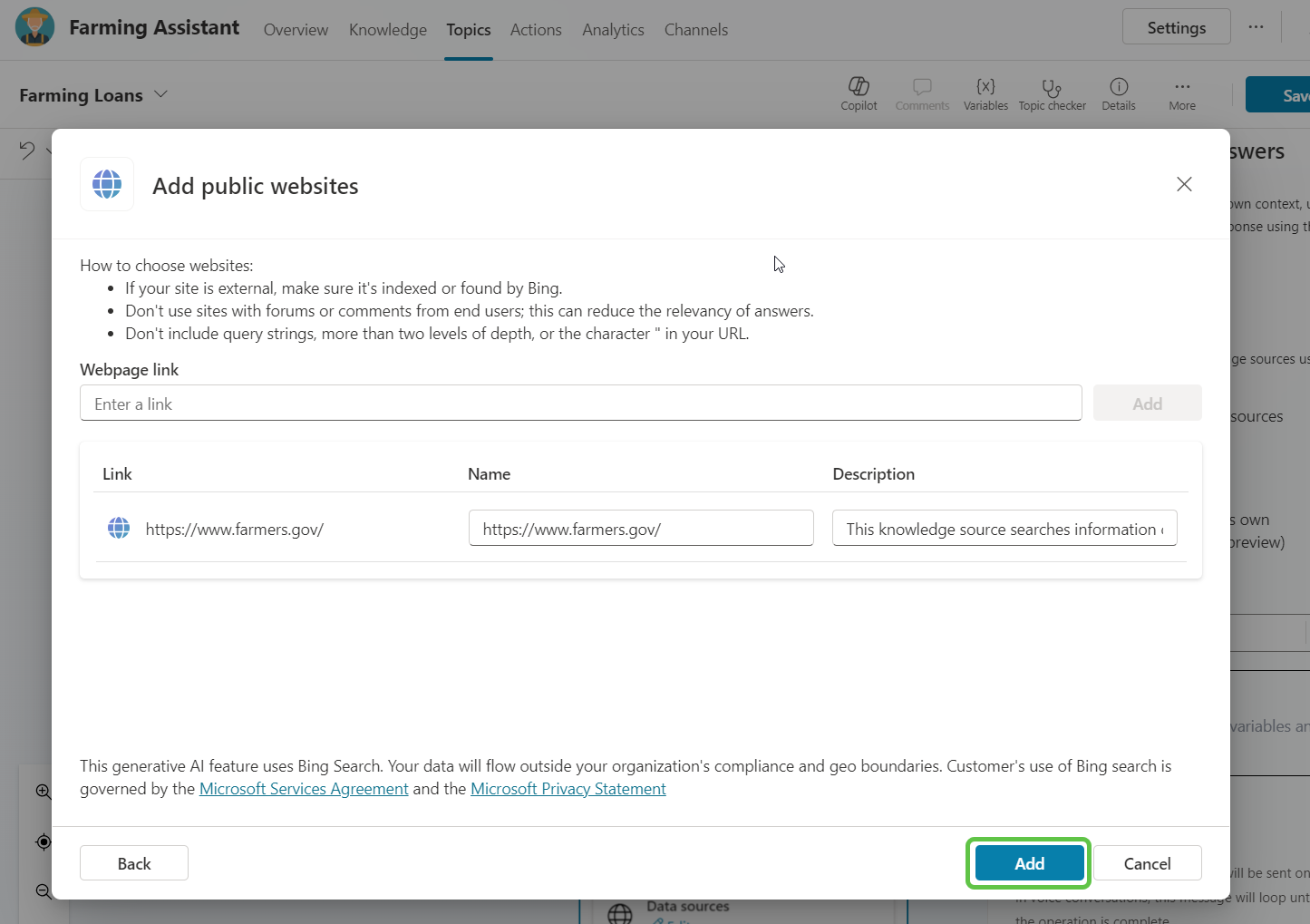1310x924 pixels.
Task: Go to the Channels tab
Action: [695, 30]
